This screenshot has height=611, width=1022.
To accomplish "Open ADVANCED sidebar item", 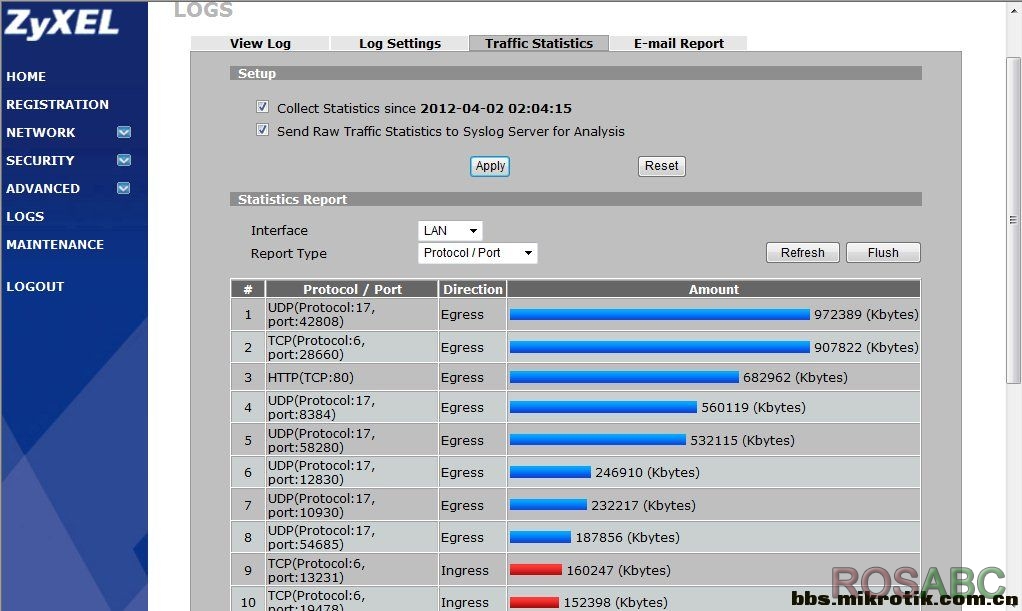I will [43, 188].
